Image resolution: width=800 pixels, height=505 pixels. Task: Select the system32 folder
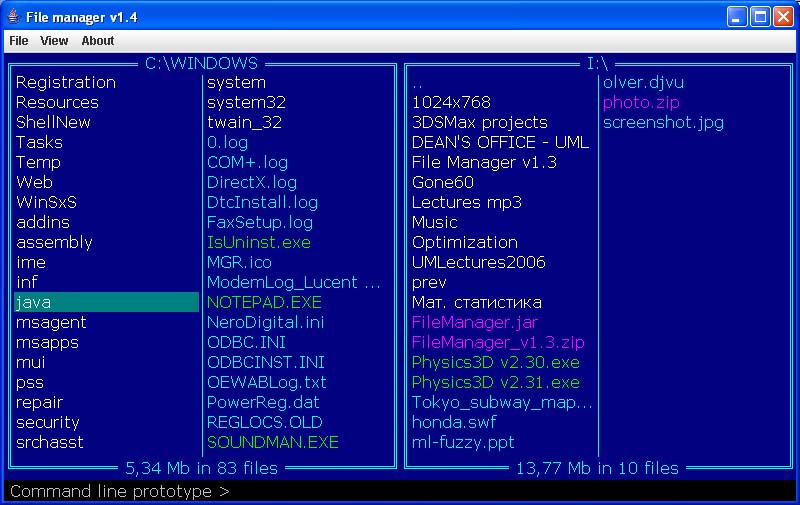tap(246, 102)
